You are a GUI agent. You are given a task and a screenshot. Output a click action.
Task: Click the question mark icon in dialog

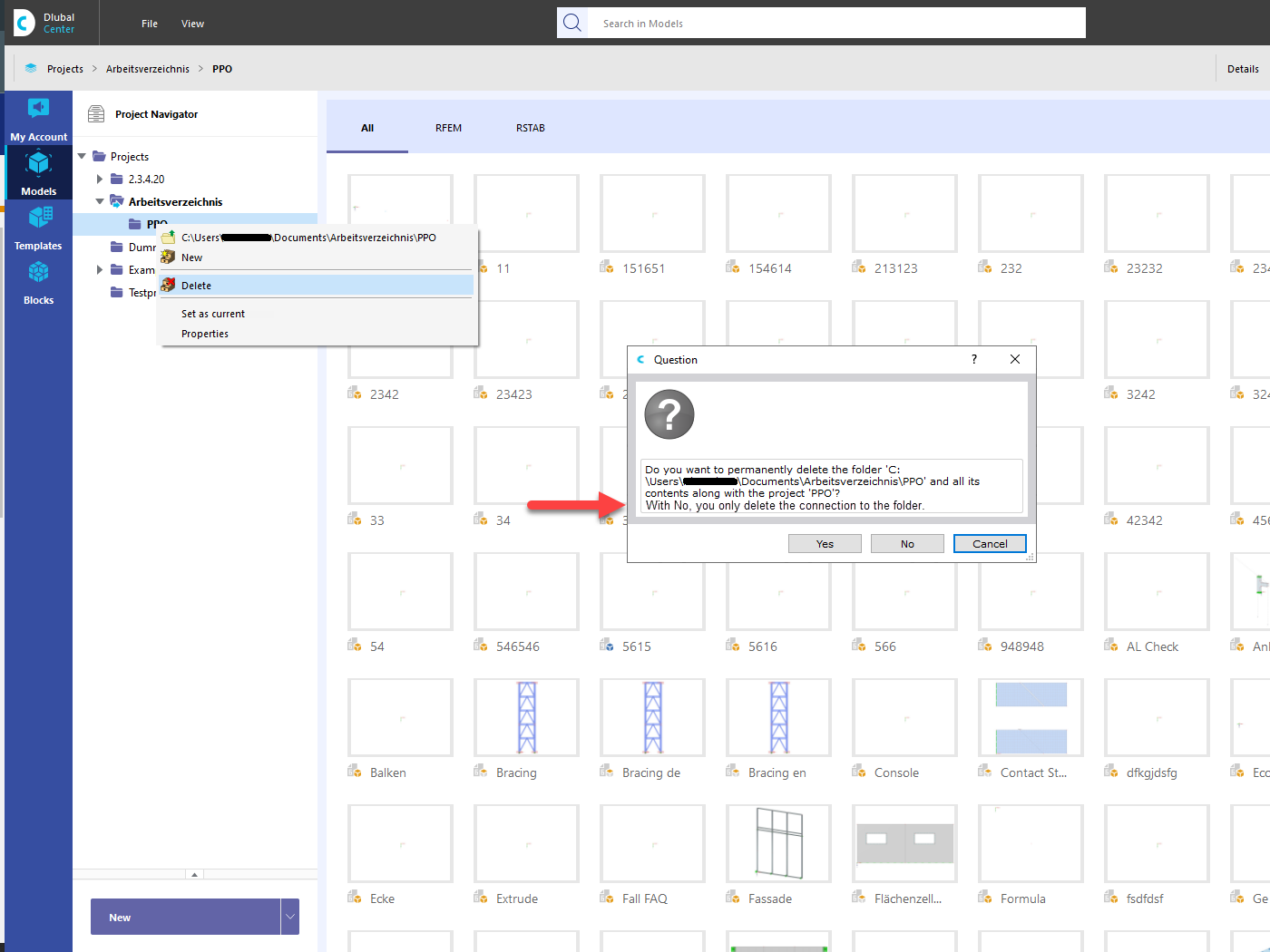669,414
